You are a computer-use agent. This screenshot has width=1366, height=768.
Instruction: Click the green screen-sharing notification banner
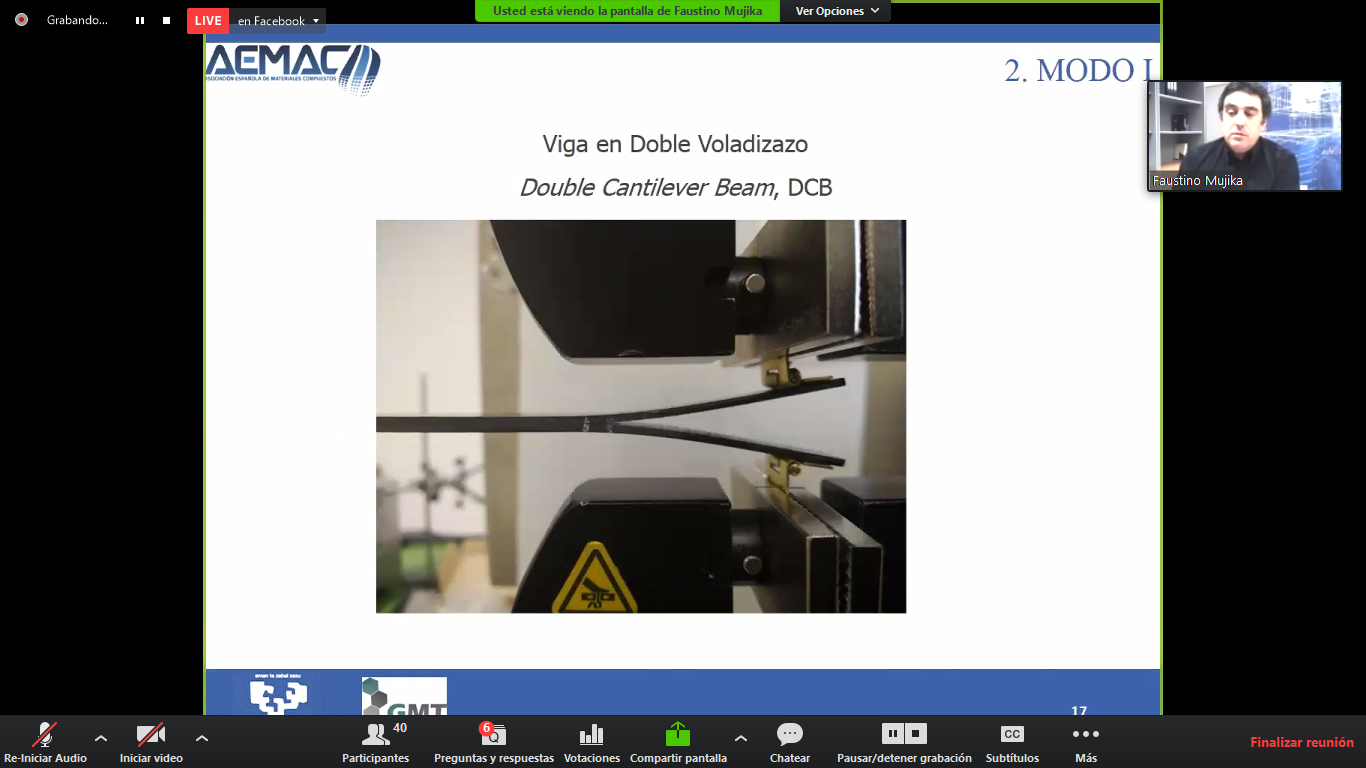tap(628, 11)
